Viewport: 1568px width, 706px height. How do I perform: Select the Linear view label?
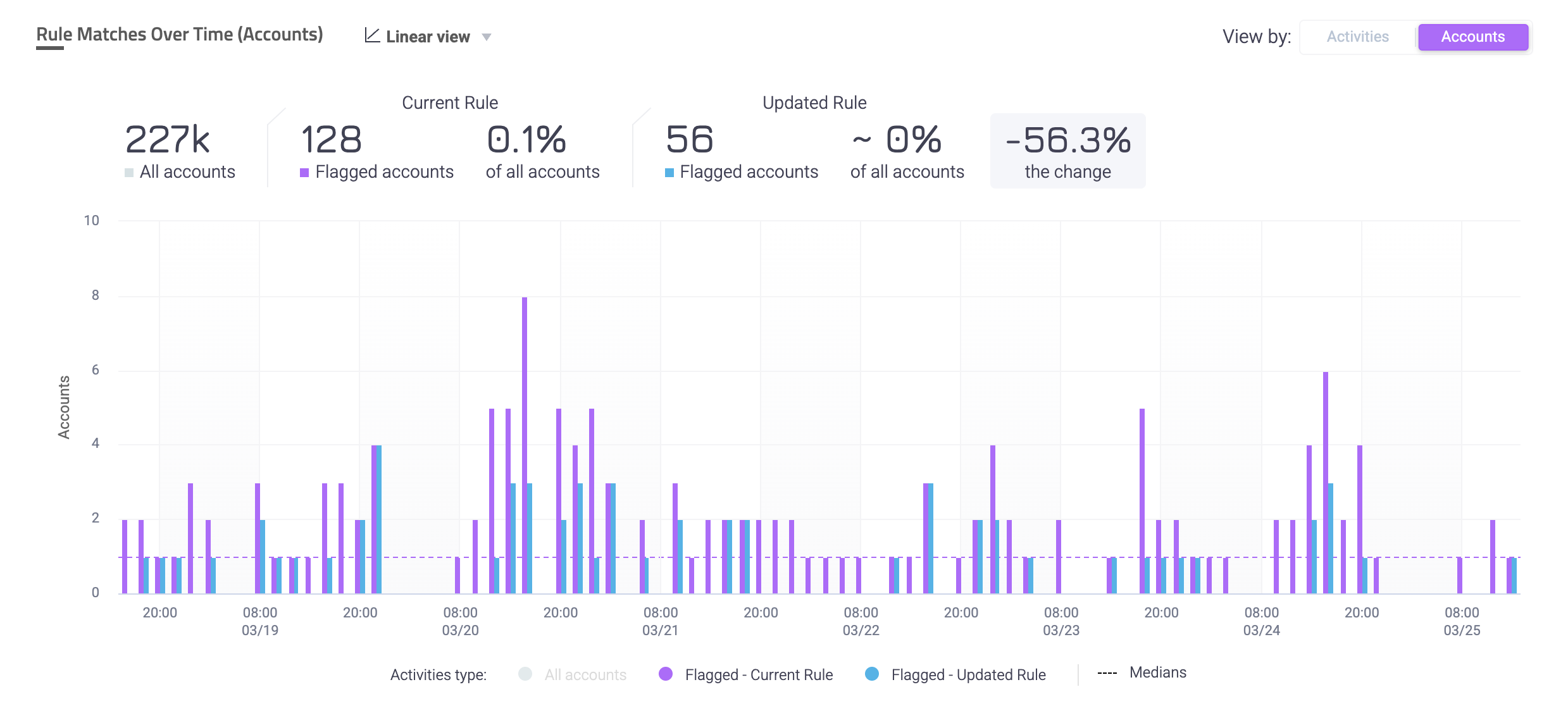coord(428,37)
